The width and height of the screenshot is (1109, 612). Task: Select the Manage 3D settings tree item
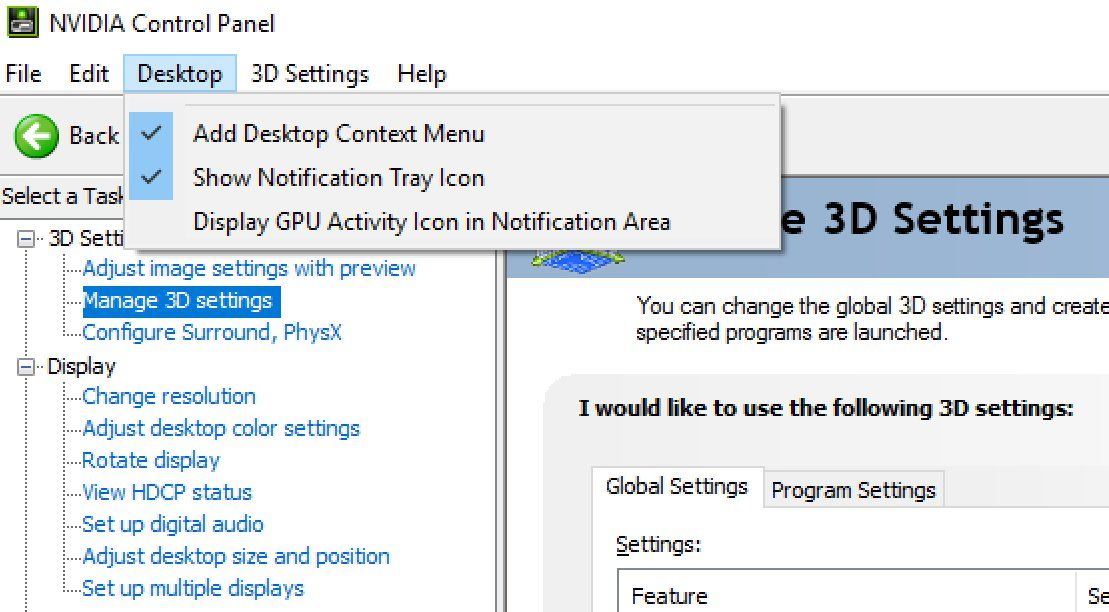coord(180,300)
